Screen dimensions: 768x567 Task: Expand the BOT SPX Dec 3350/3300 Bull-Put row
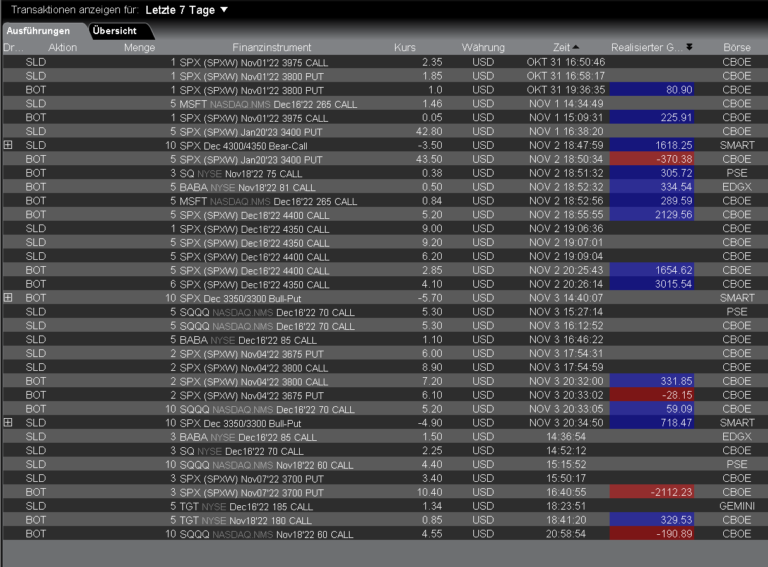pyautogui.click(x=8, y=298)
